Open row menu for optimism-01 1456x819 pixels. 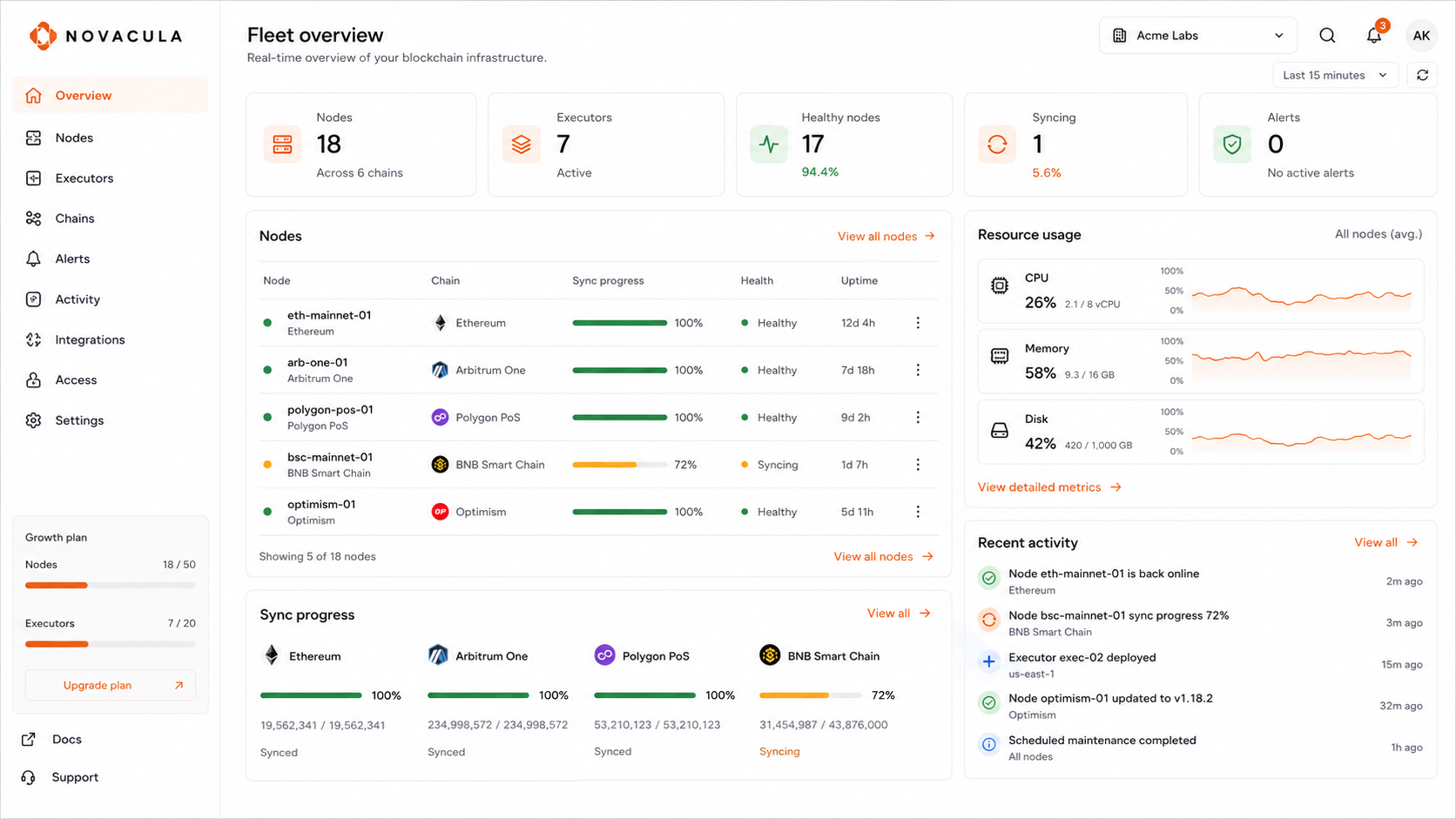pos(918,512)
